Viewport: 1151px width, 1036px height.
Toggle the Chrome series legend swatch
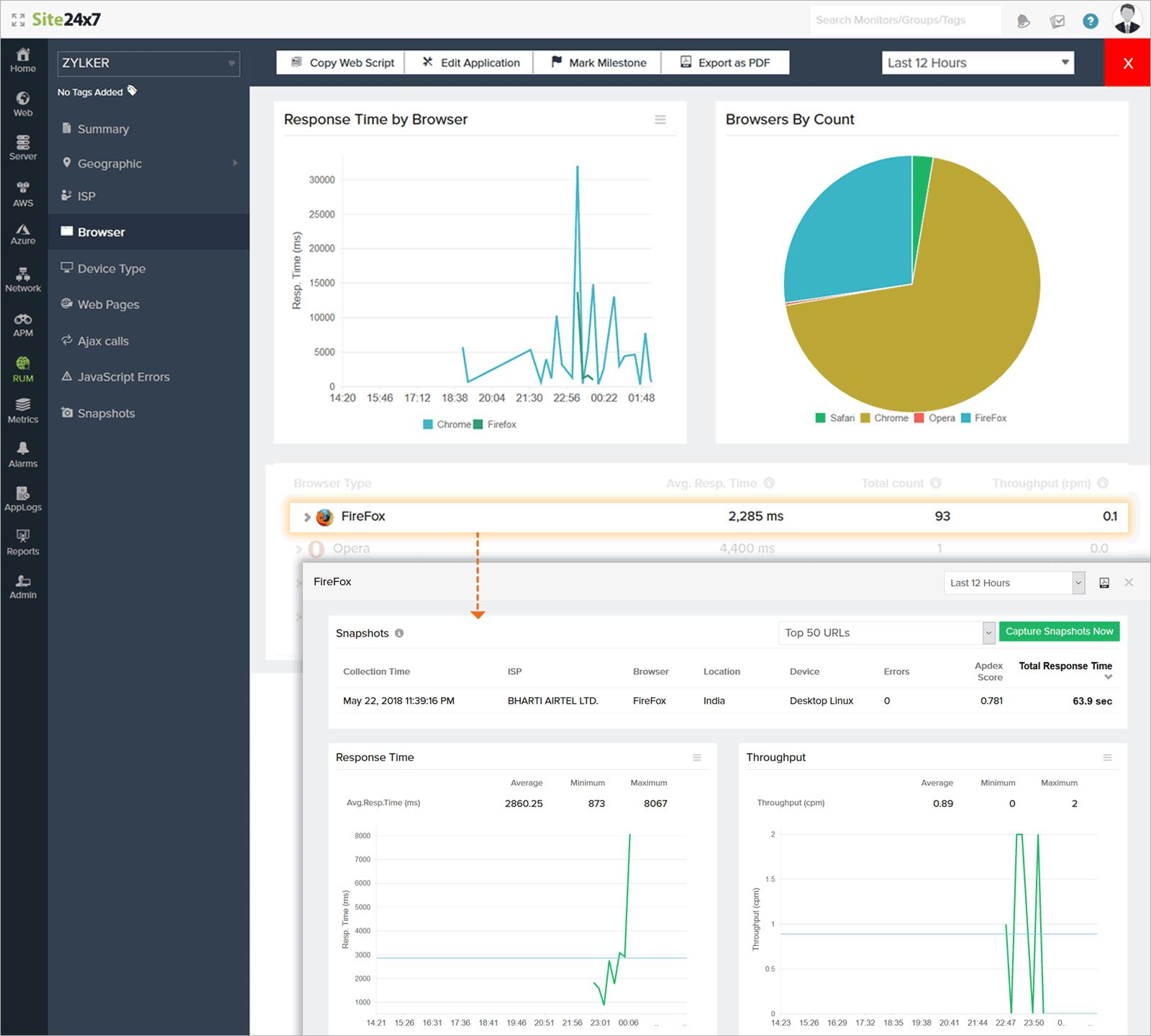428,424
